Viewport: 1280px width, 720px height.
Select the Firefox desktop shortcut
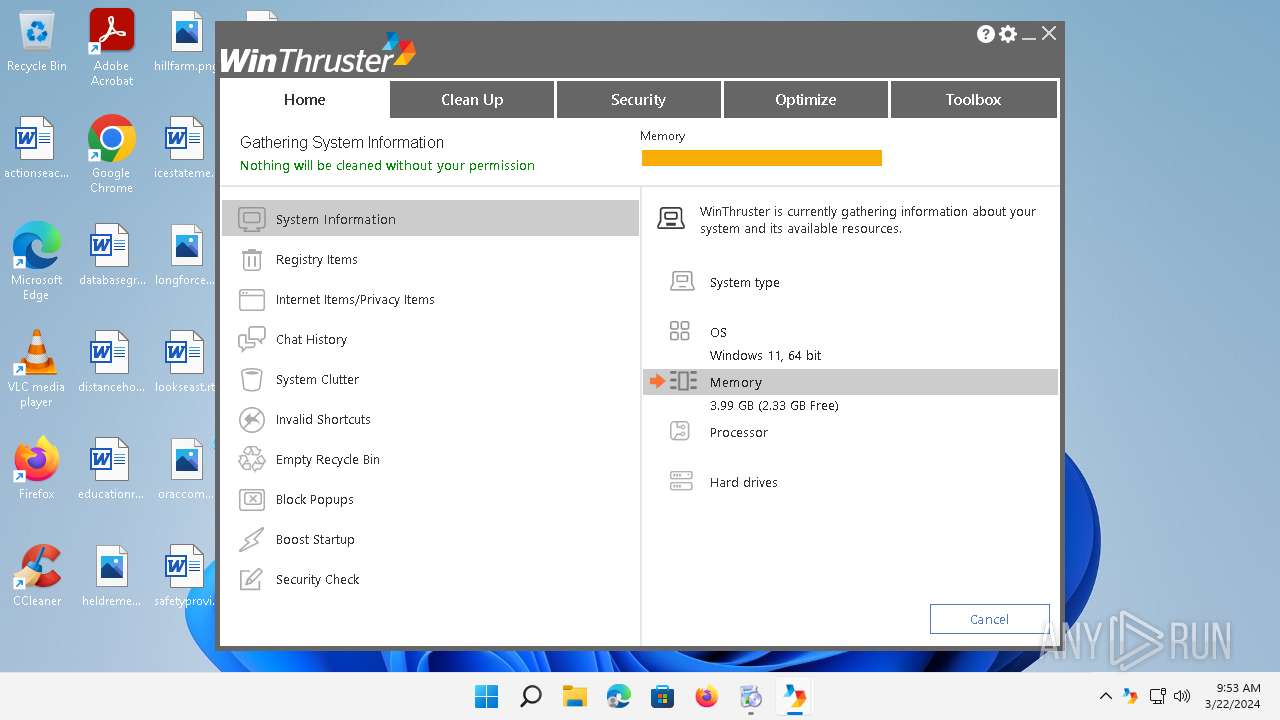coord(37,468)
